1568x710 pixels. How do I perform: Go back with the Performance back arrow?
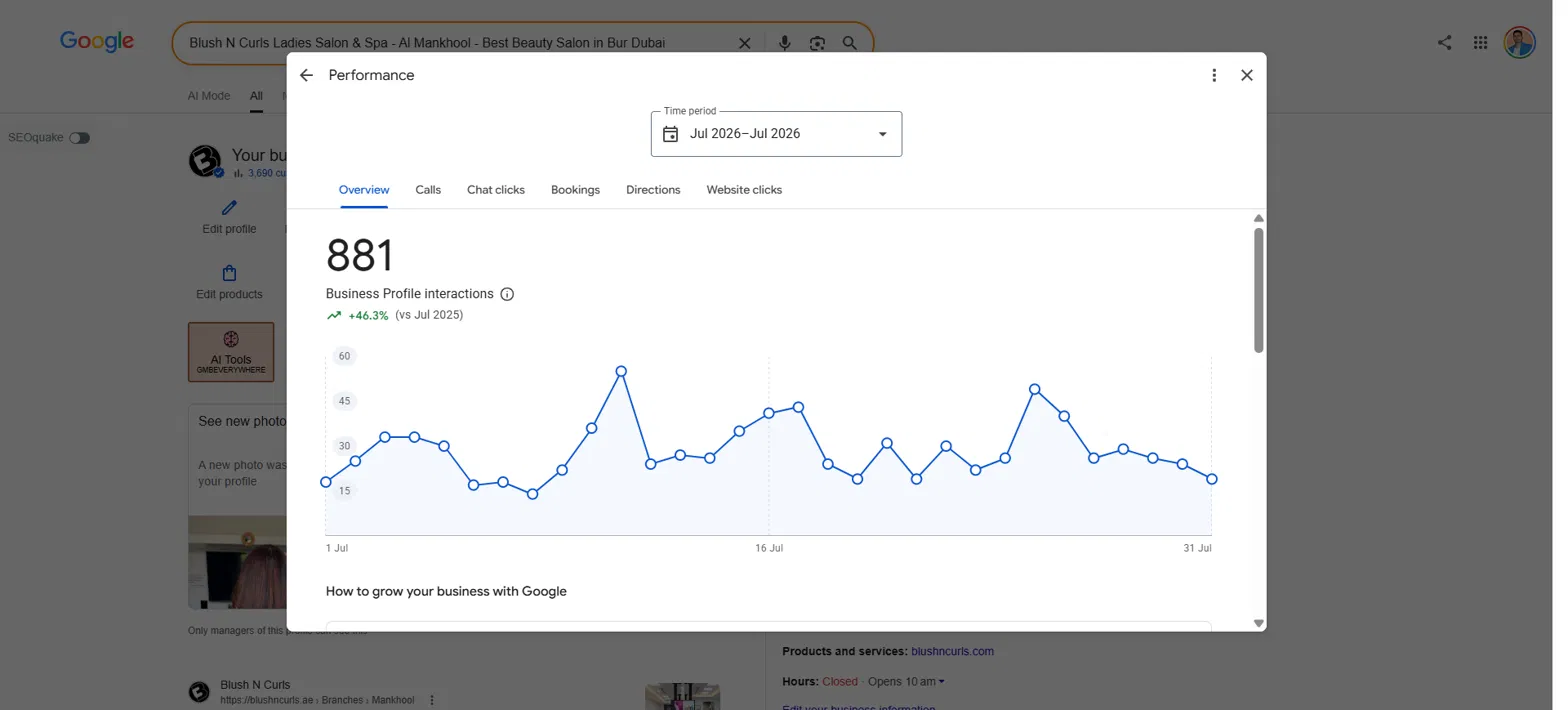coord(306,75)
